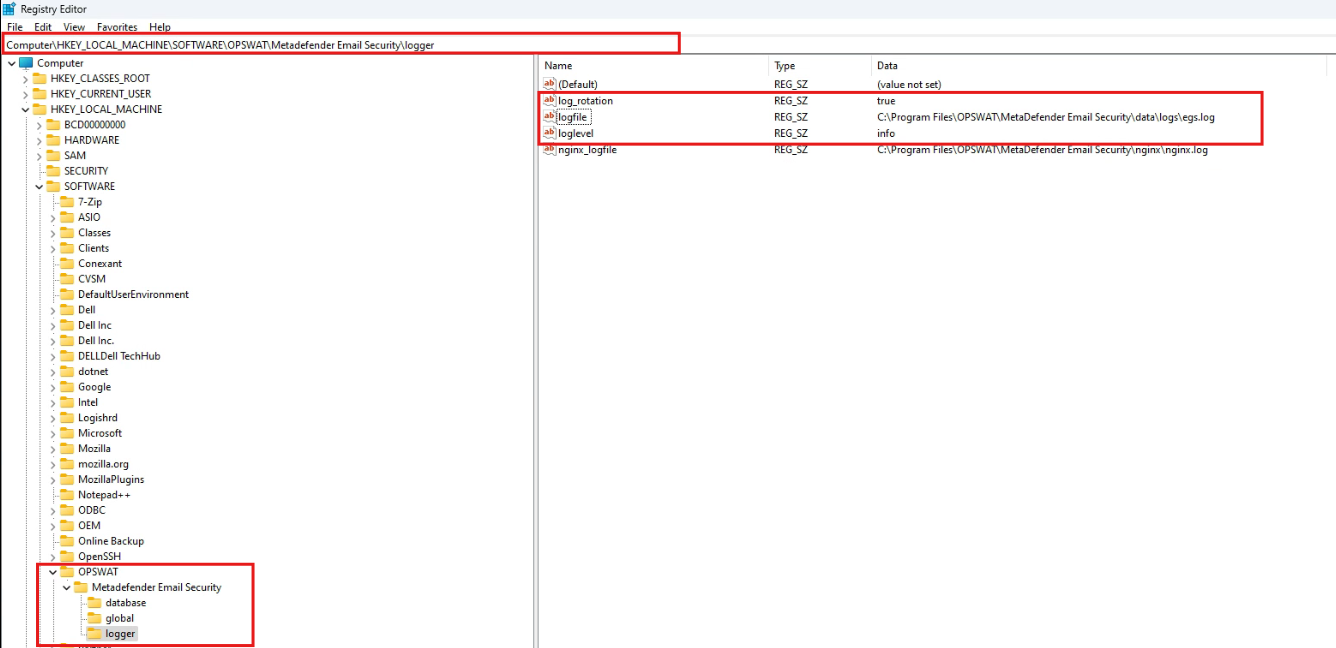Select the Conexant key
The width and height of the screenshot is (1336, 648).
click(100, 264)
